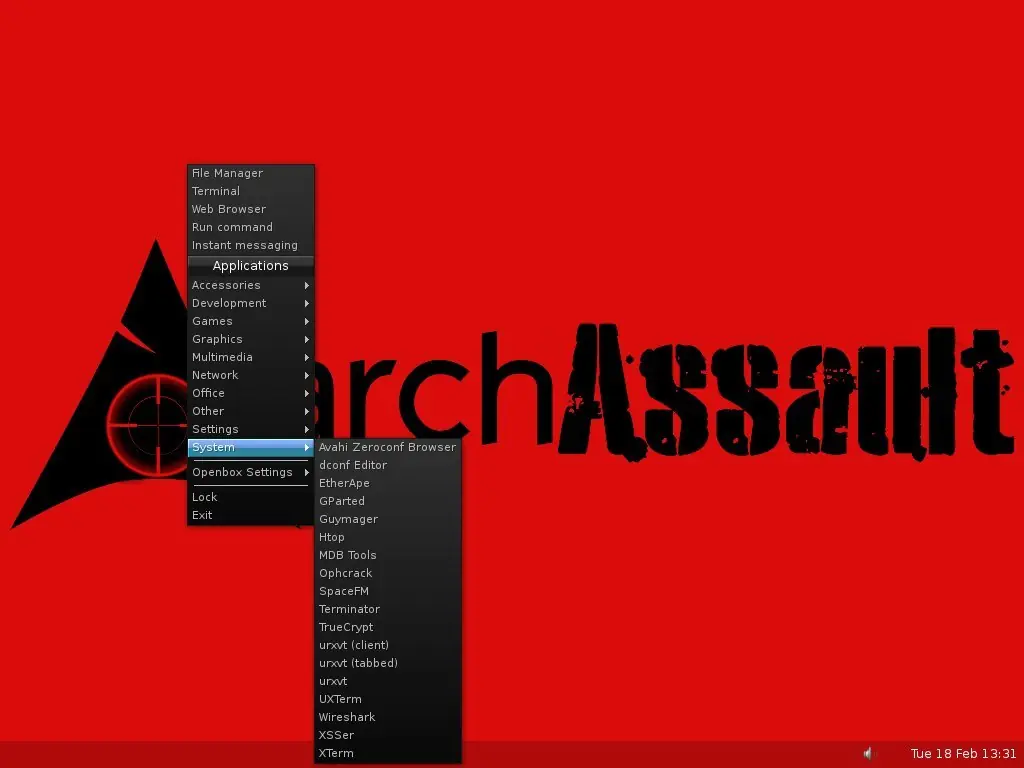Expand the Development submenu
Viewport: 1024px width, 768px height.
pos(251,303)
